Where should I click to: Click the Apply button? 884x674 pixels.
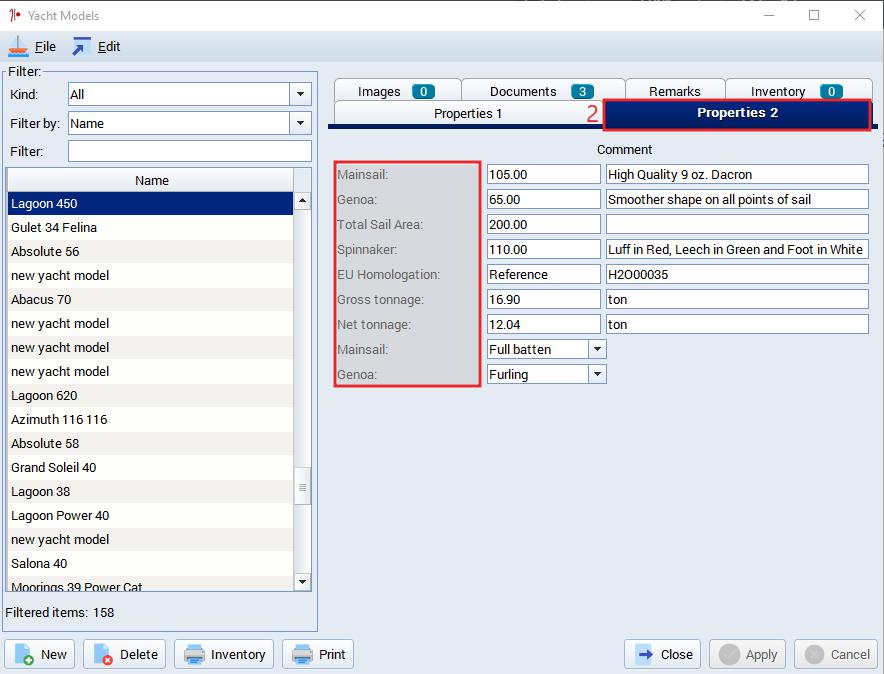click(747, 654)
